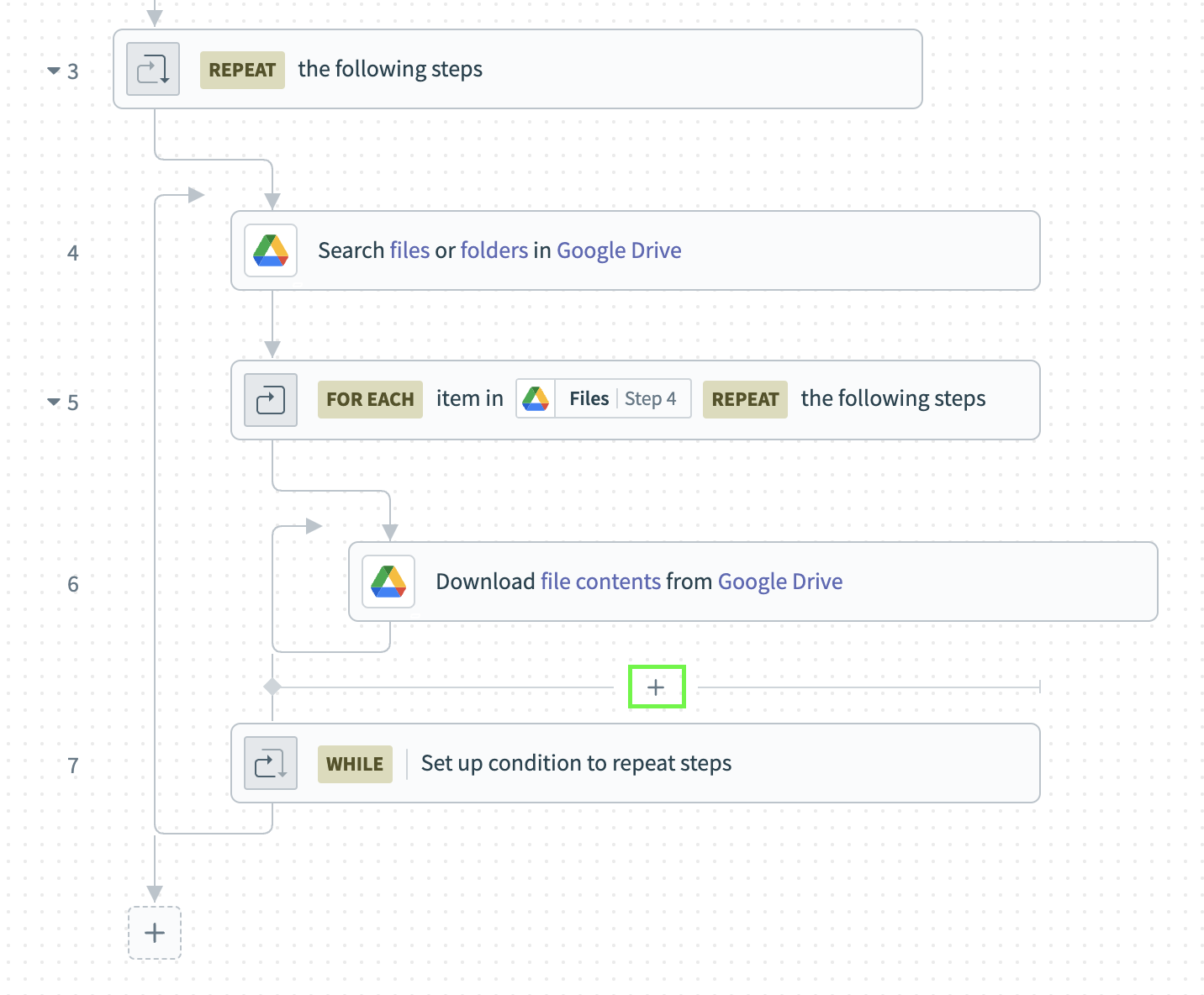Click the loop icon on the FOR EACH step
This screenshot has height=995, width=1204.
(x=270, y=400)
